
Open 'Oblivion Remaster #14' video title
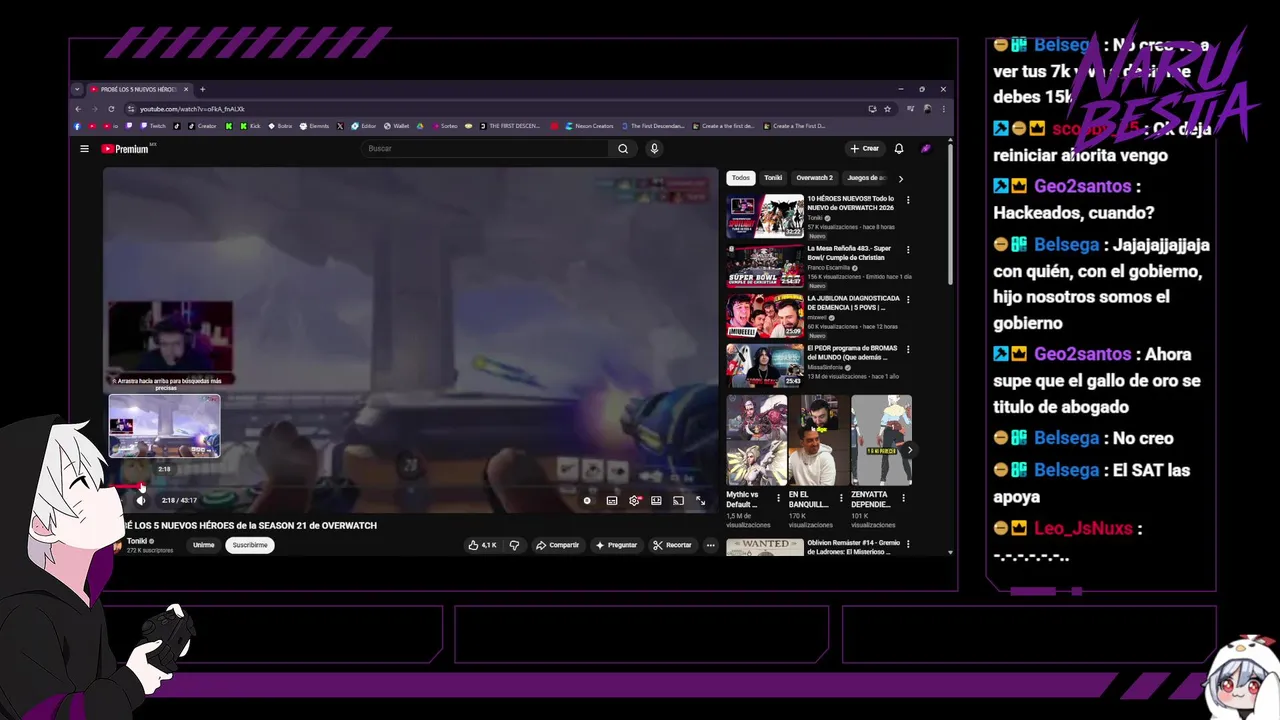(x=854, y=547)
